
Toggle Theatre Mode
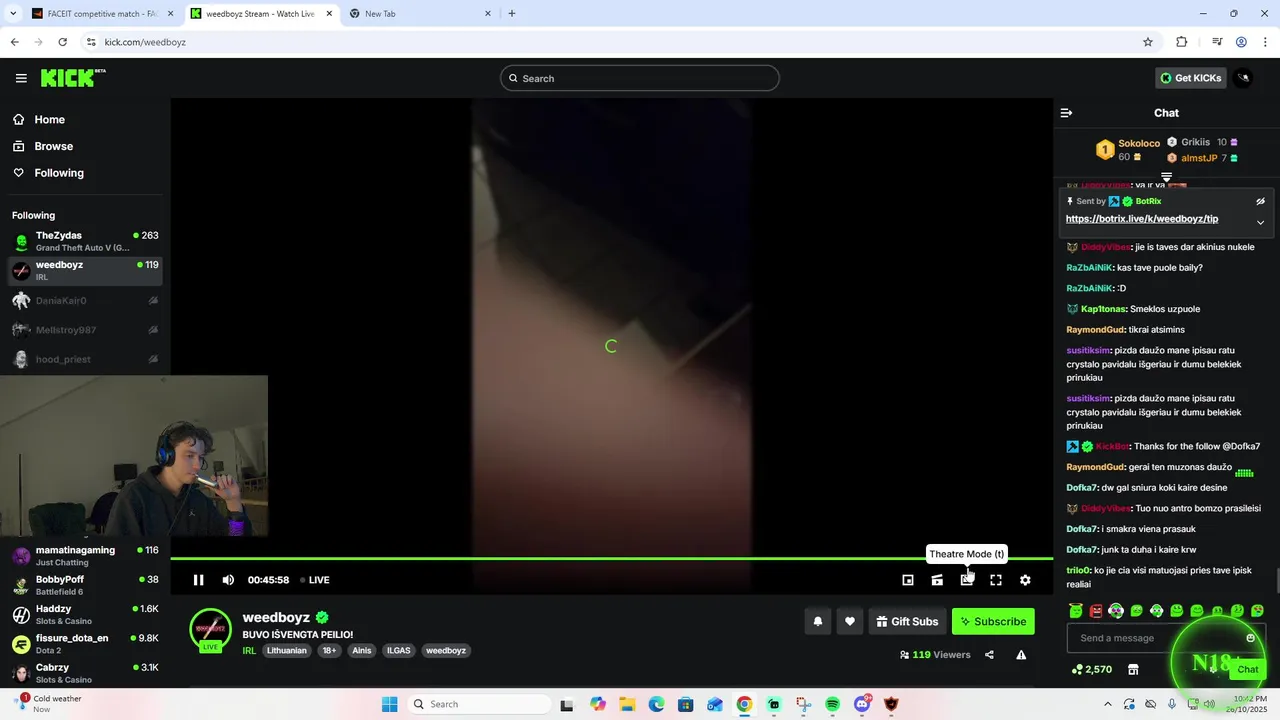(966, 580)
